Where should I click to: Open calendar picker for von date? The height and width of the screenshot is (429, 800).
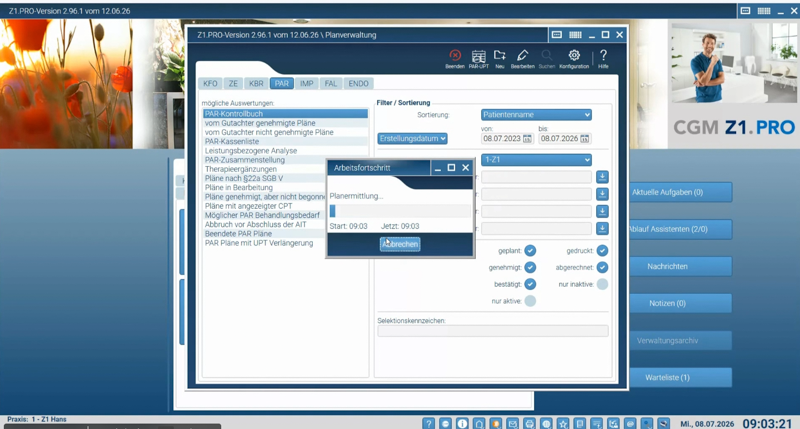click(527, 139)
